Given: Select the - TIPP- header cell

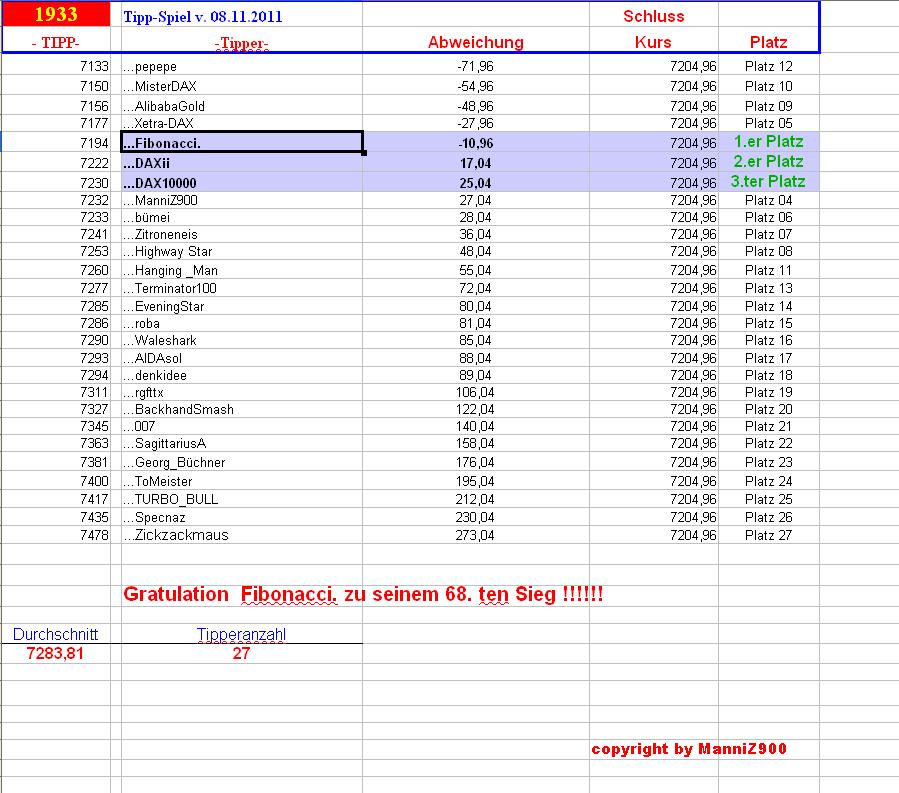Looking at the screenshot, I should point(56,42).
